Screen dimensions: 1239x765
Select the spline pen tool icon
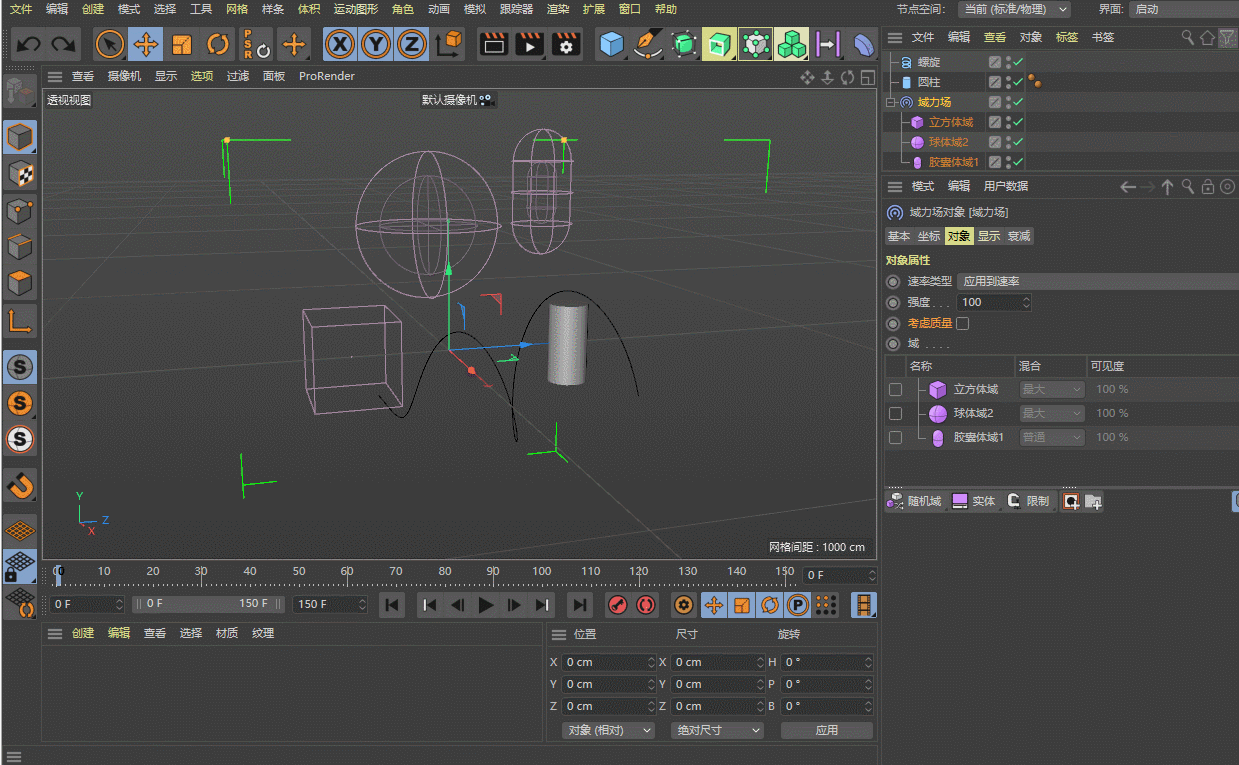(x=648, y=44)
